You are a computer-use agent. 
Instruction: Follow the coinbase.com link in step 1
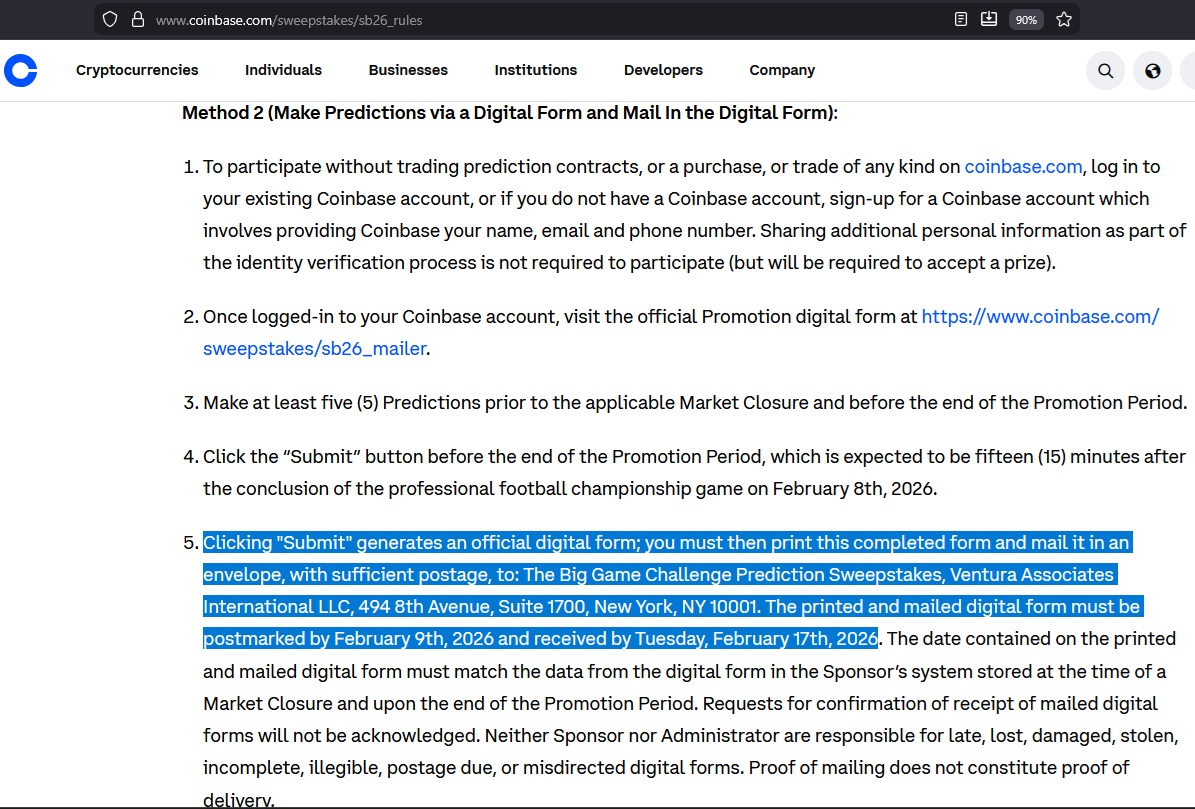click(1023, 167)
